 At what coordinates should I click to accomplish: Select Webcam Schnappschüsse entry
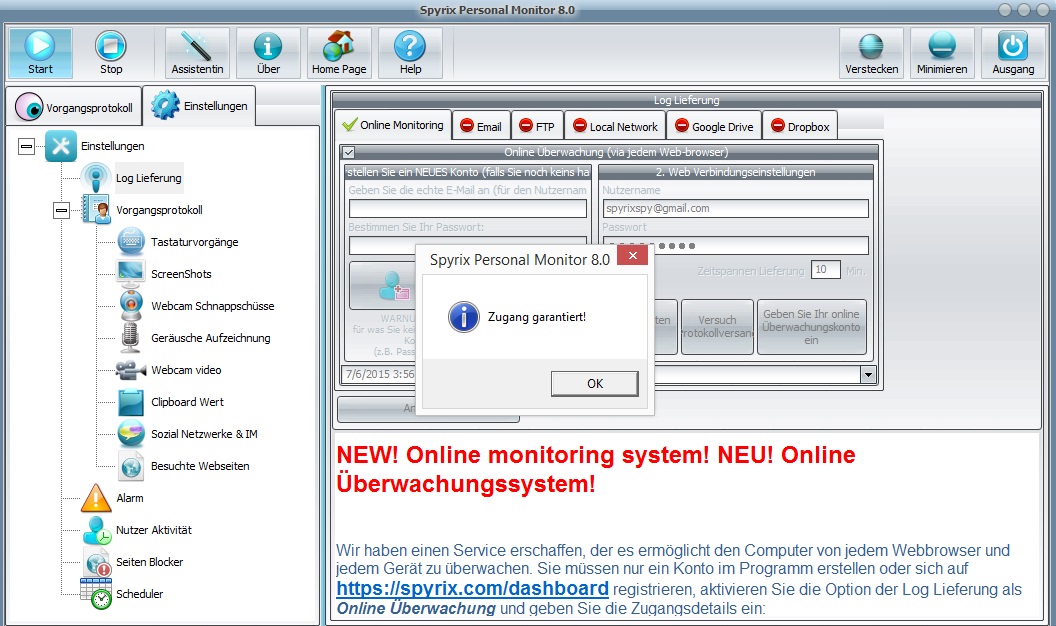[213, 306]
